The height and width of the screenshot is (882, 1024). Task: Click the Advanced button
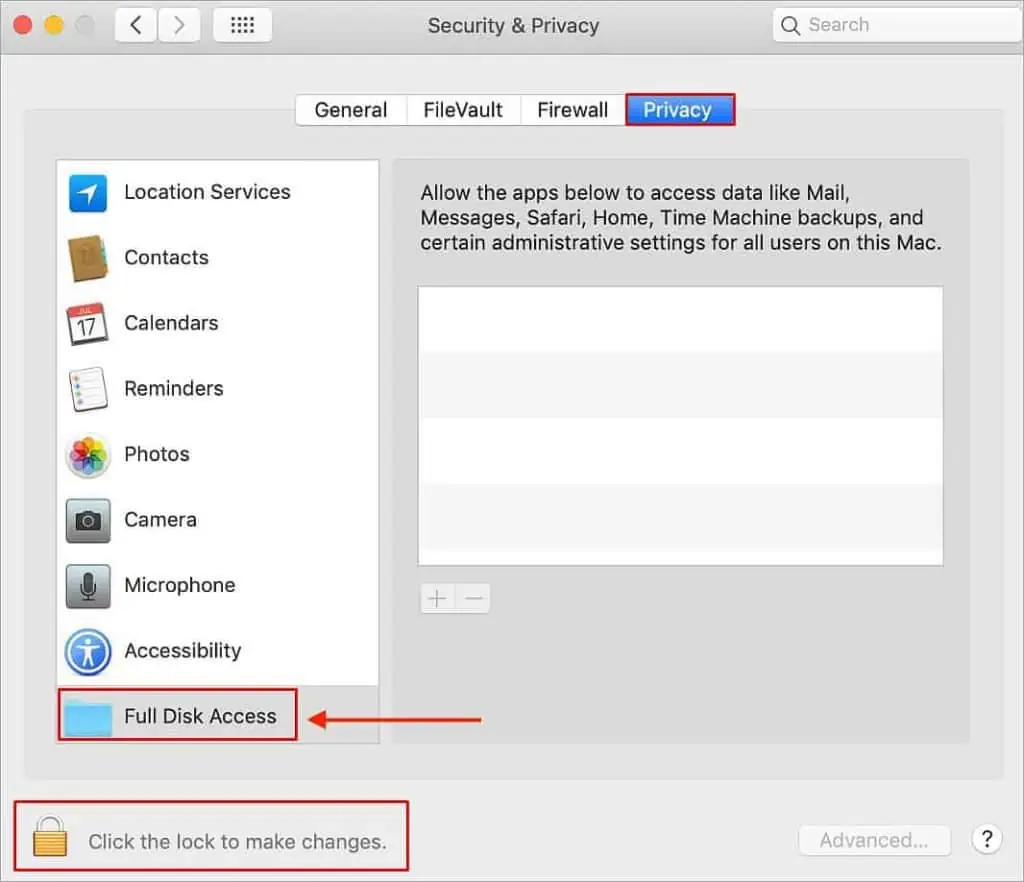(874, 840)
